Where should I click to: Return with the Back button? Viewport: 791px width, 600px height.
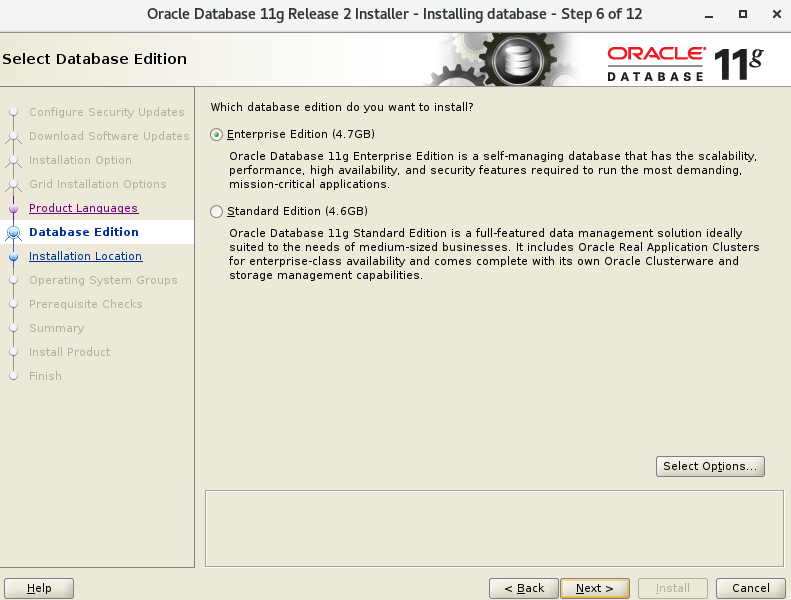[x=524, y=588]
